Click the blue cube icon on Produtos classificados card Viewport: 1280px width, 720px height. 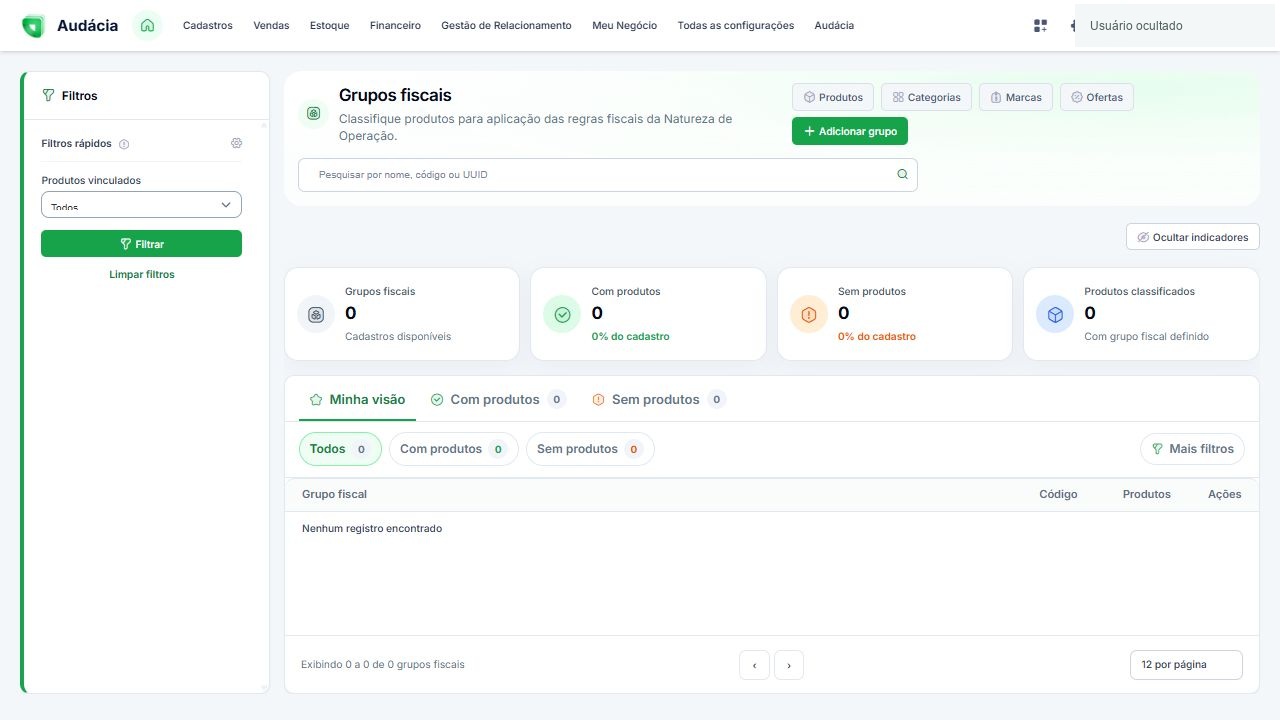[1055, 314]
